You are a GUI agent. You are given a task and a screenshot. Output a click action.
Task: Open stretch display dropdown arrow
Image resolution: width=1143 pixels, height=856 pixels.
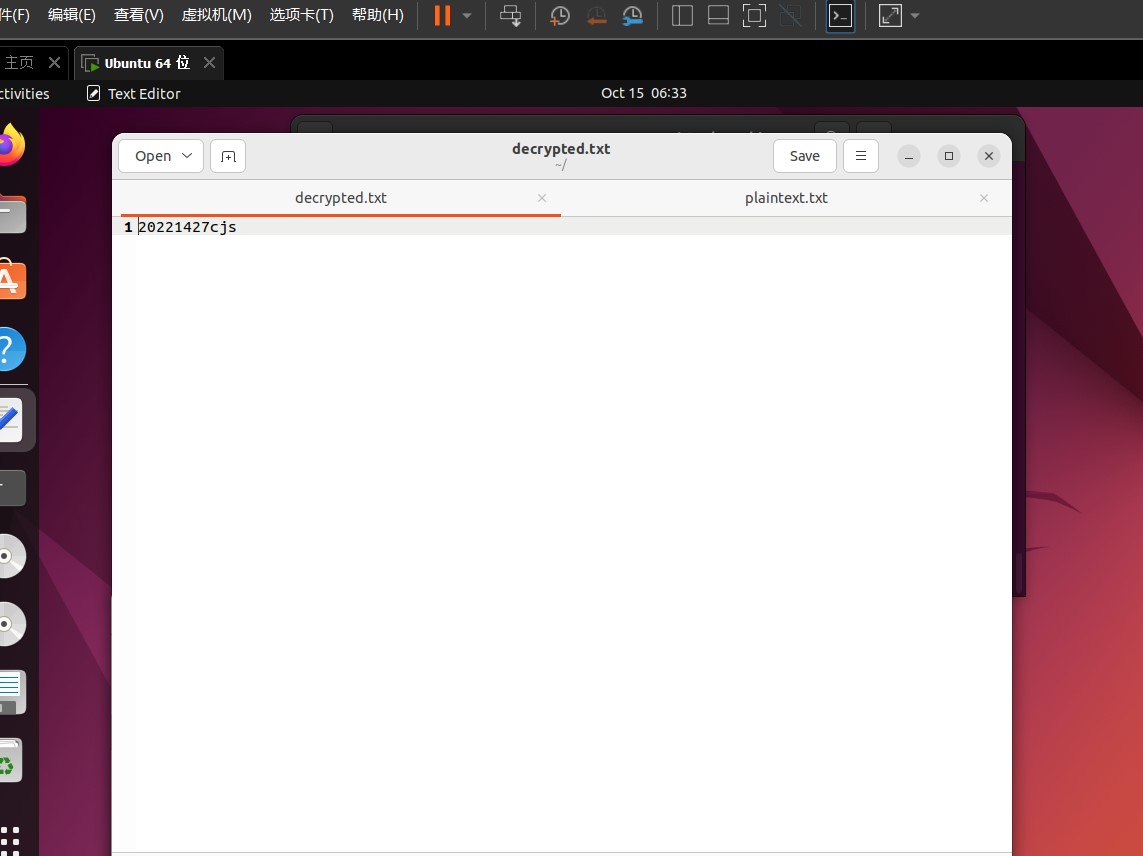(x=915, y=15)
